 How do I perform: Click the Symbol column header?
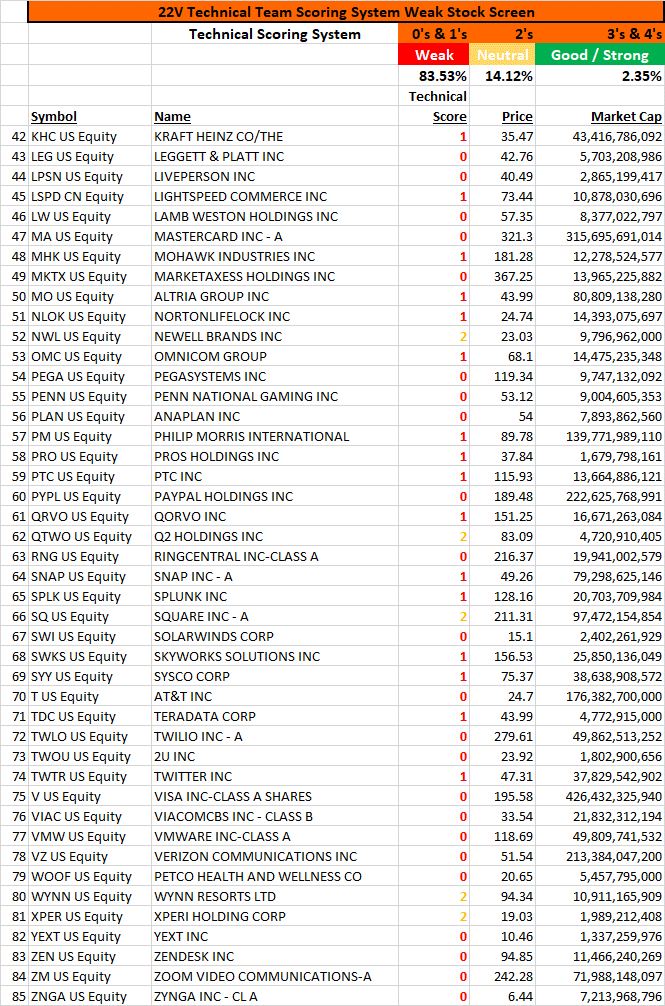(x=54, y=117)
